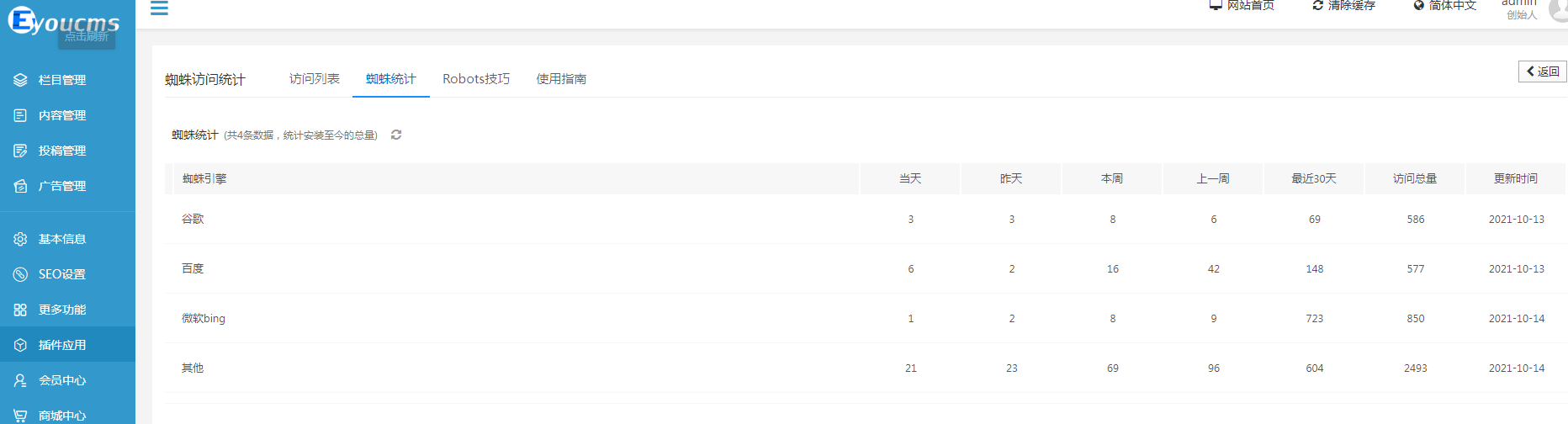Viewport: 1568px width, 424px height.
Task: Open SEO设置 via its sidebar icon
Action: pyautogui.click(x=20, y=274)
